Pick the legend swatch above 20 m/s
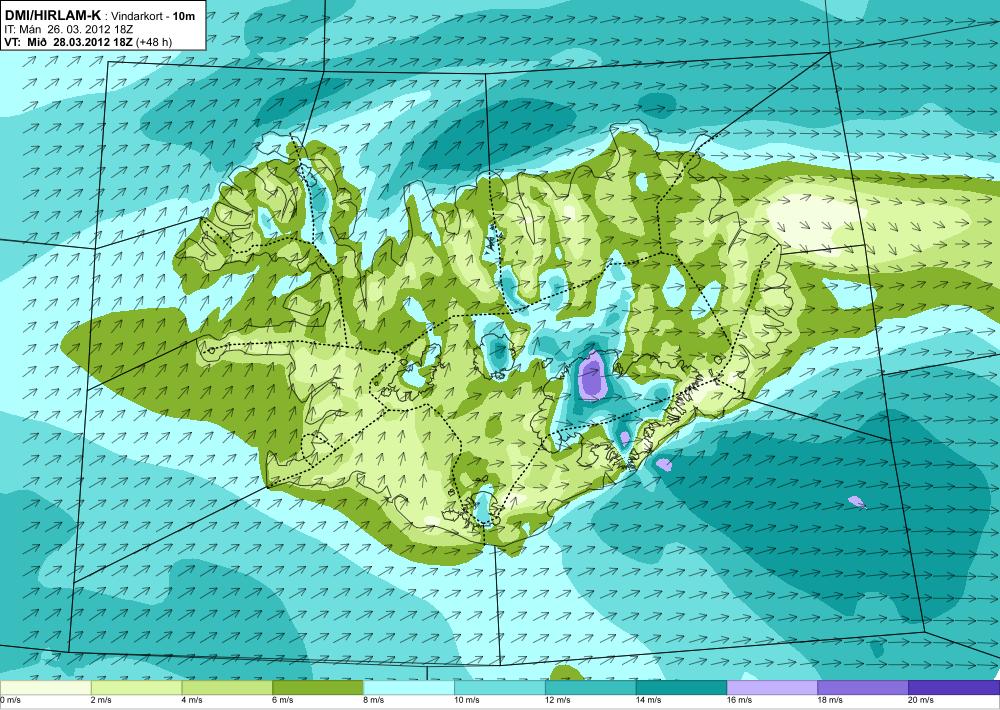Image resolution: width=1000 pixels, height=710 pixels. 954,687
